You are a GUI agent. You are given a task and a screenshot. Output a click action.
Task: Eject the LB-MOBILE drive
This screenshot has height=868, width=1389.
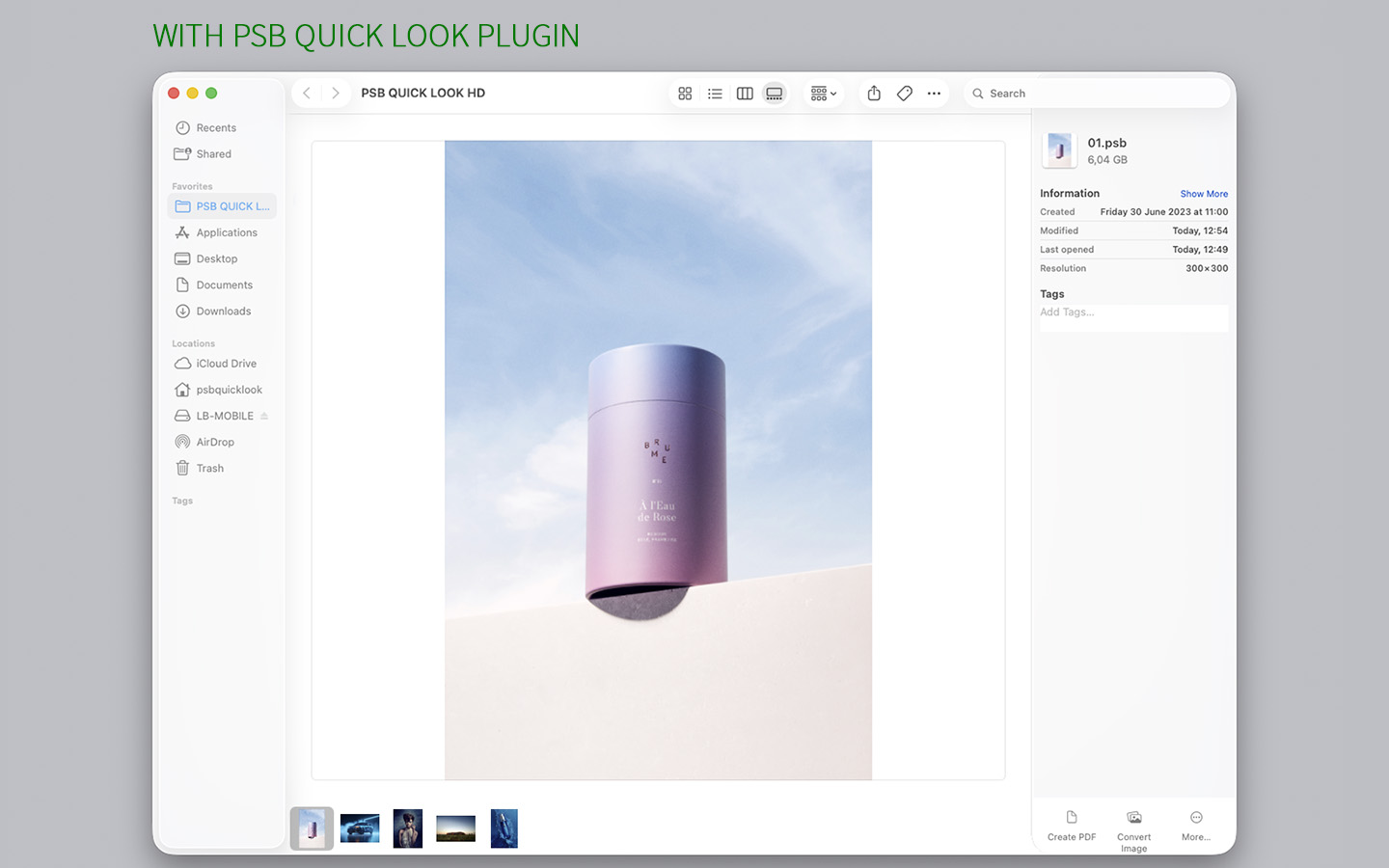tap(264, 417)
